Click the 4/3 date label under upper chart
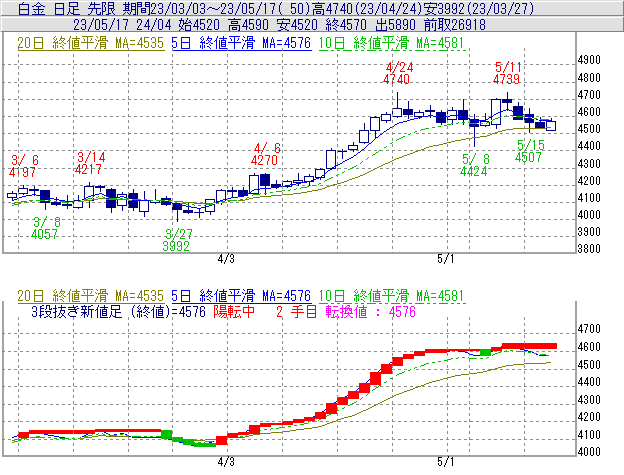 point(226,259)
